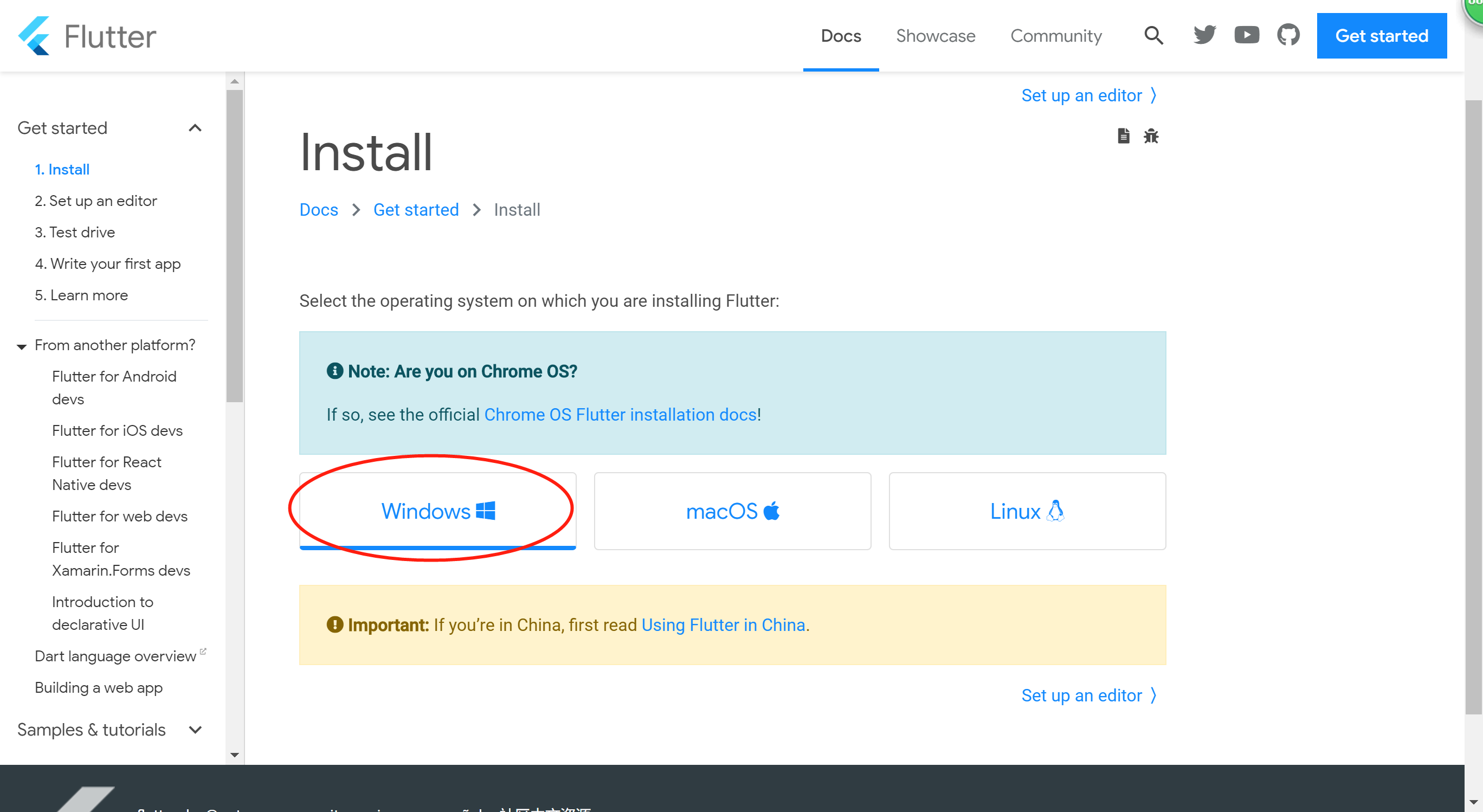Image resolution: width=1483 pixels, height=812 pixels.
Task: Switch to the Showcase tab
Action: (x=936, y=36)
